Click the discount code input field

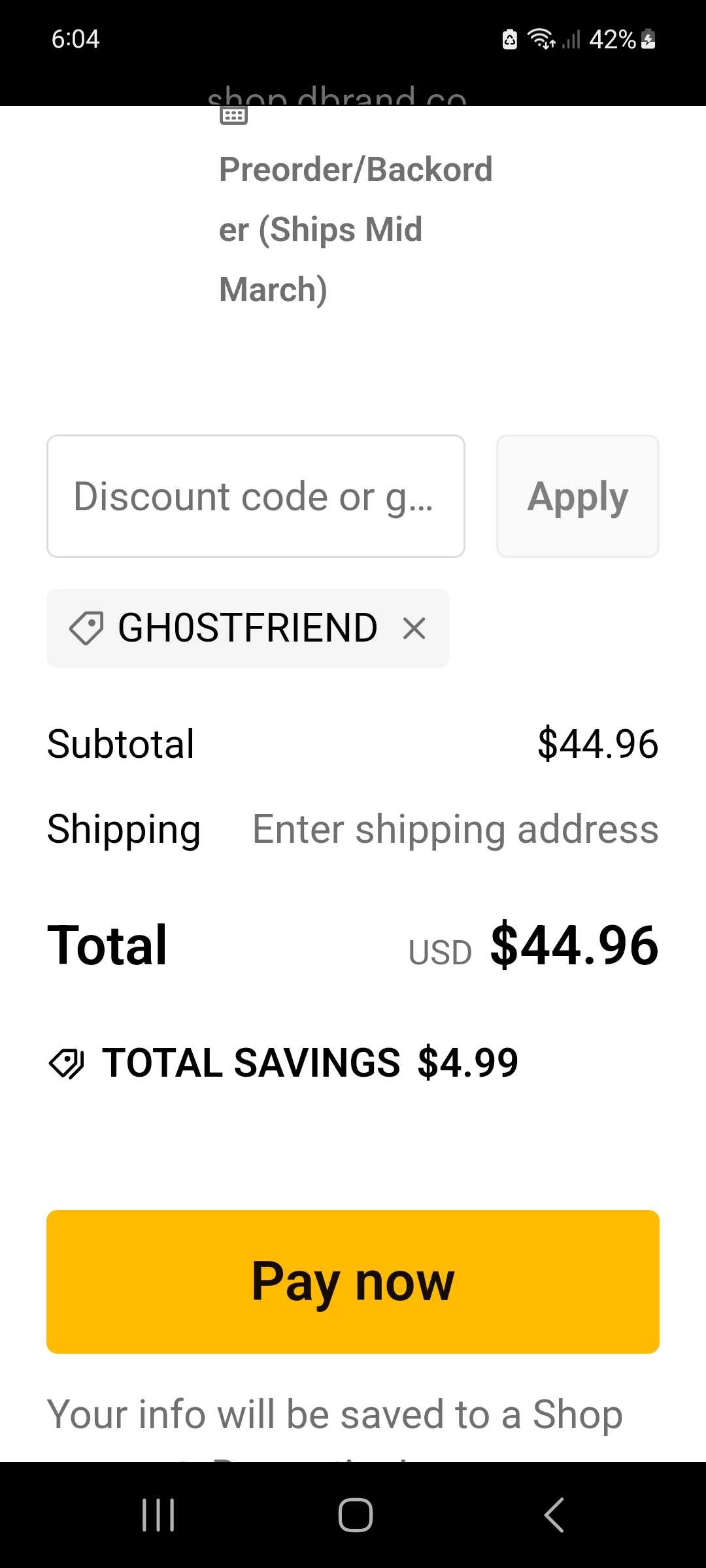coord(255,496)
